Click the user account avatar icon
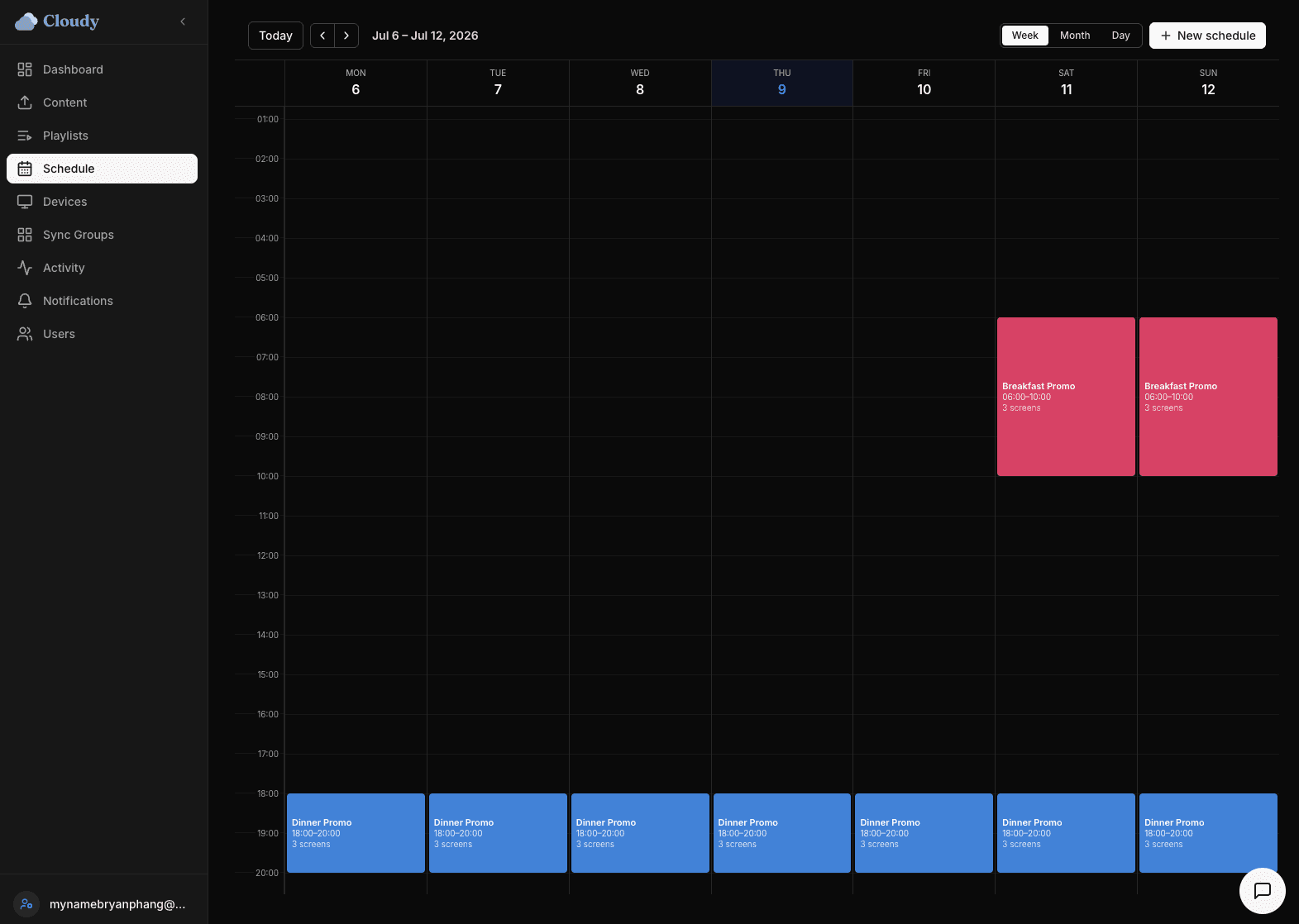Screen dimensions: 1299x924 (26, 904)
